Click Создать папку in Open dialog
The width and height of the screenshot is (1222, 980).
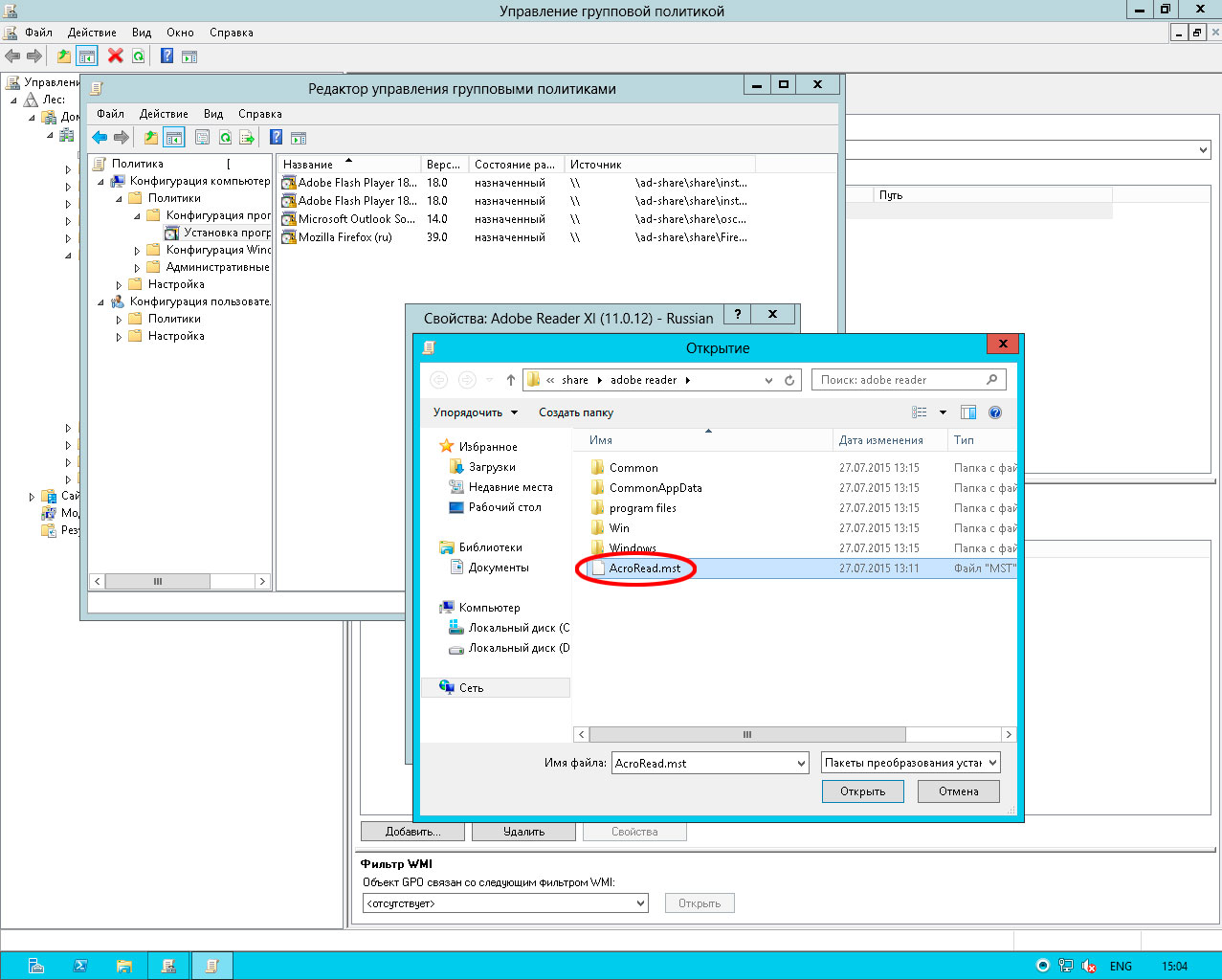point(576,412)
